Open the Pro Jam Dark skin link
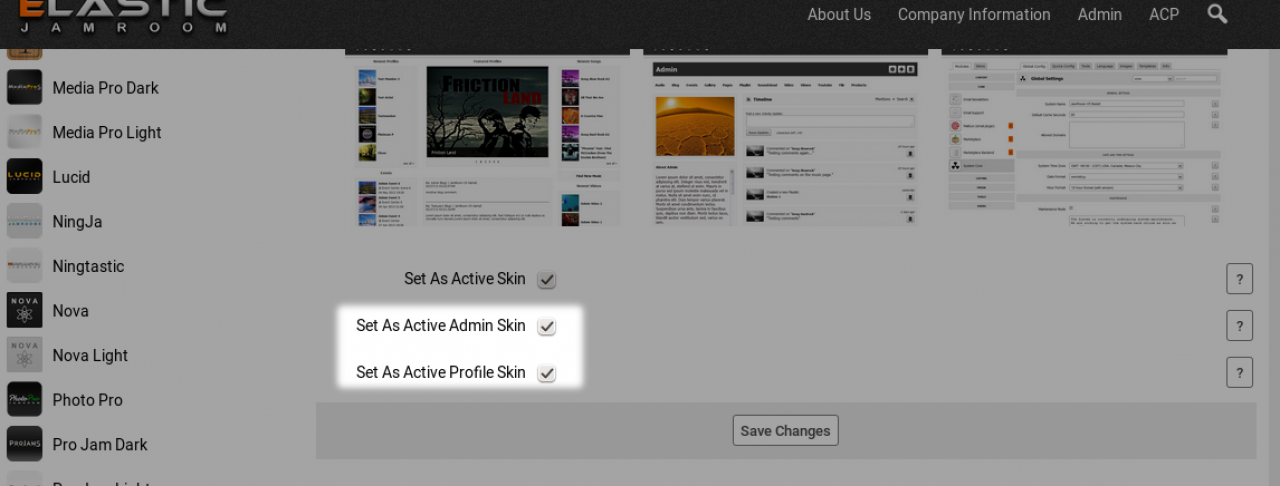 pos(100,444)
